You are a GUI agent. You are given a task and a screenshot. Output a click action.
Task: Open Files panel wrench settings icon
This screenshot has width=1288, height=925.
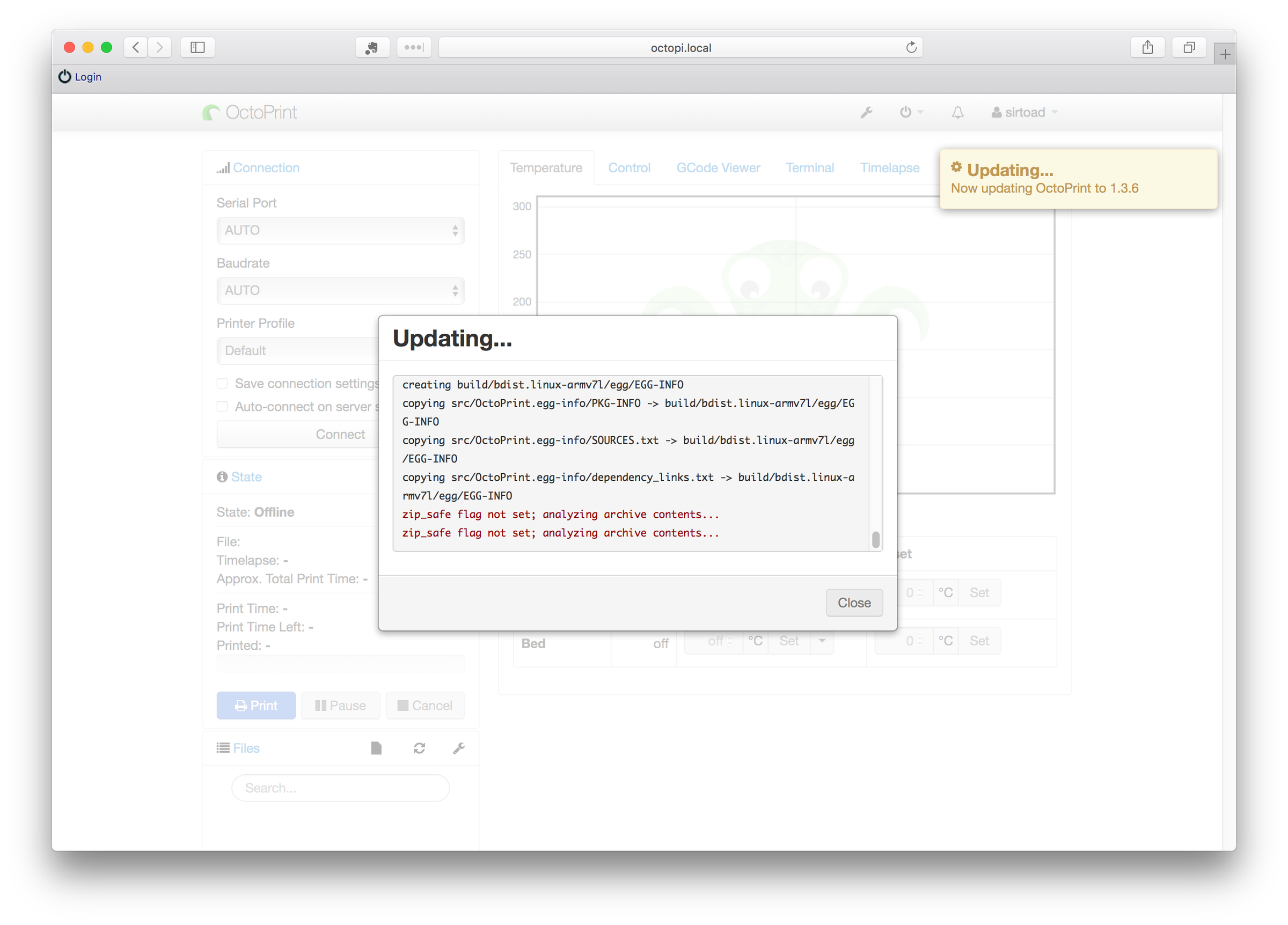click(459, 748)
